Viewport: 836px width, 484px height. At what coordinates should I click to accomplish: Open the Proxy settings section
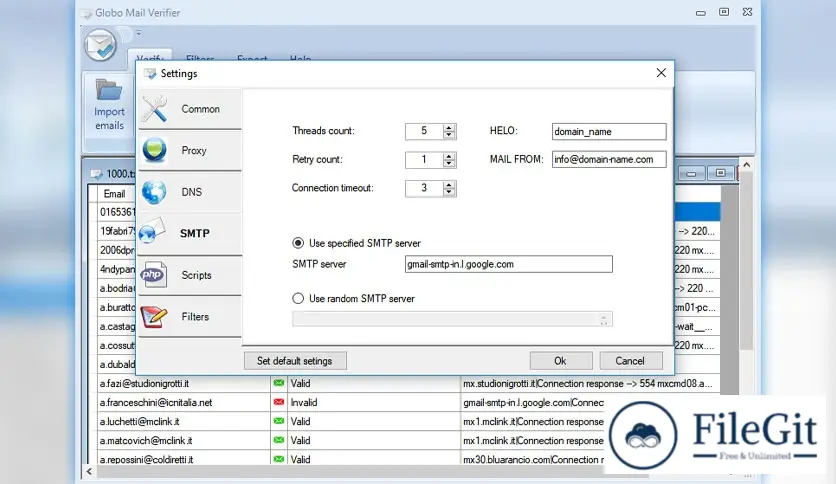[x=190, y=150]
